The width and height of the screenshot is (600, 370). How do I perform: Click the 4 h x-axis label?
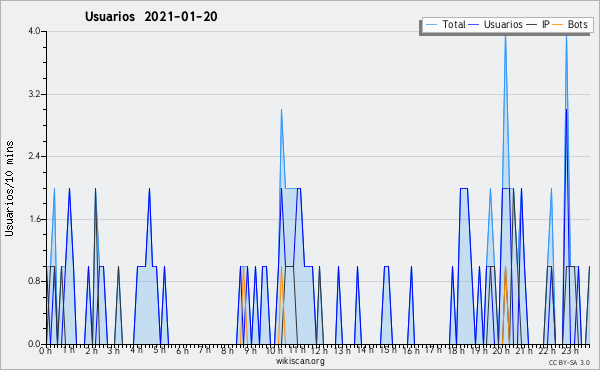[136, 350]
